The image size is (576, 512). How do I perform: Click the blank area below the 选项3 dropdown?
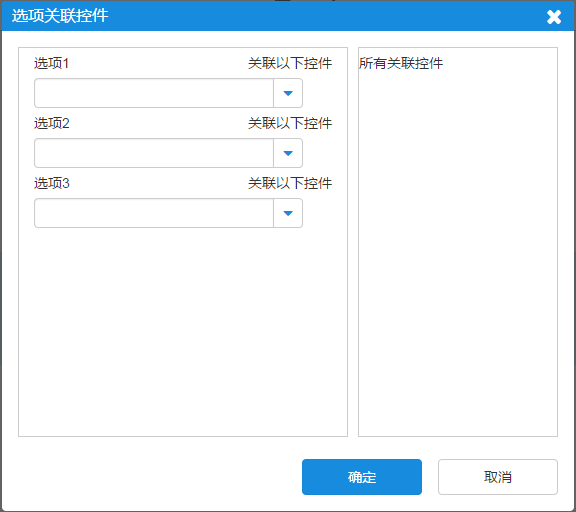[183, 331]
